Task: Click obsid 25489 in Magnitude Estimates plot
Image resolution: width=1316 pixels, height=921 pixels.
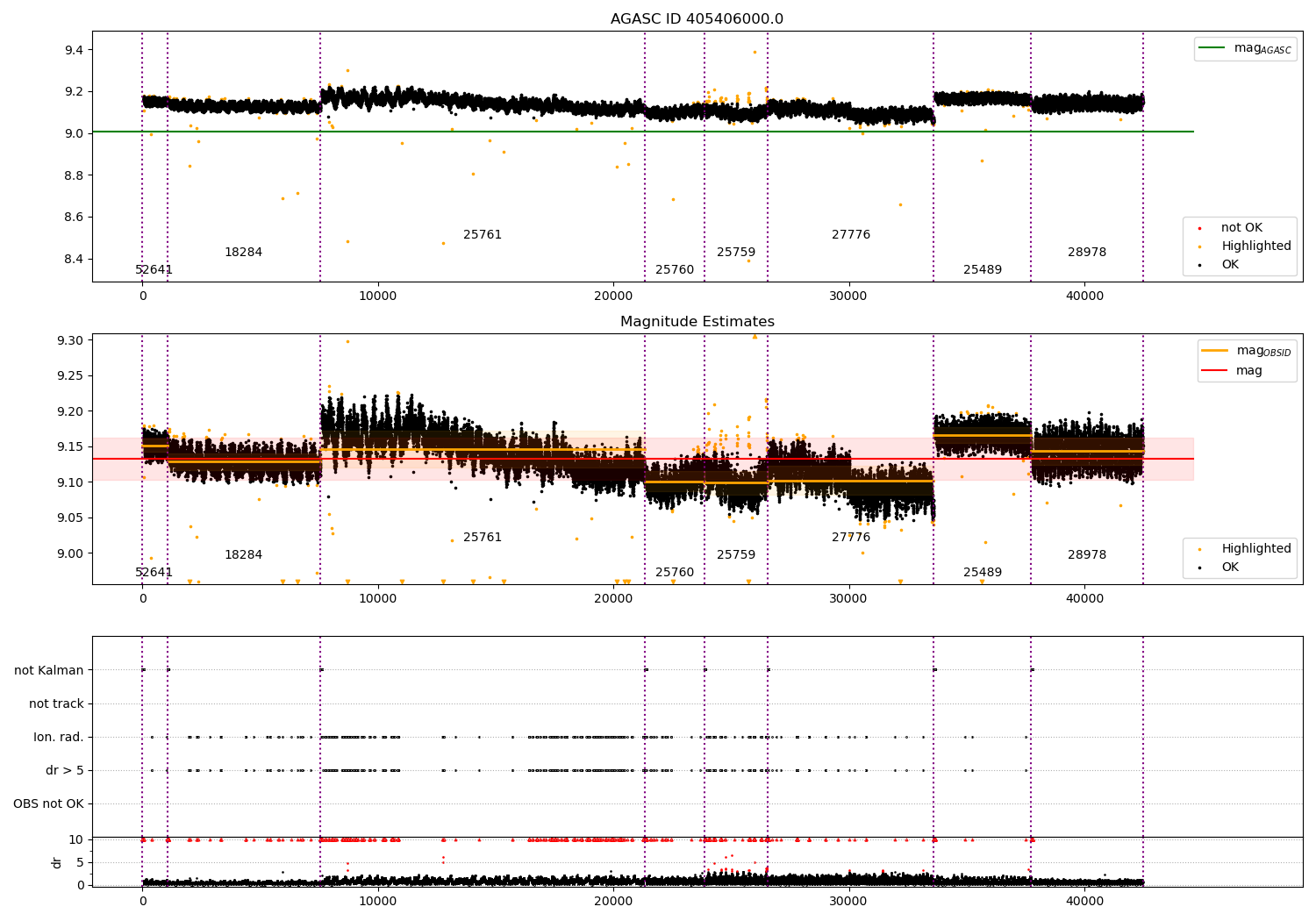Action: pyautogui.click(x=983, y=573)
